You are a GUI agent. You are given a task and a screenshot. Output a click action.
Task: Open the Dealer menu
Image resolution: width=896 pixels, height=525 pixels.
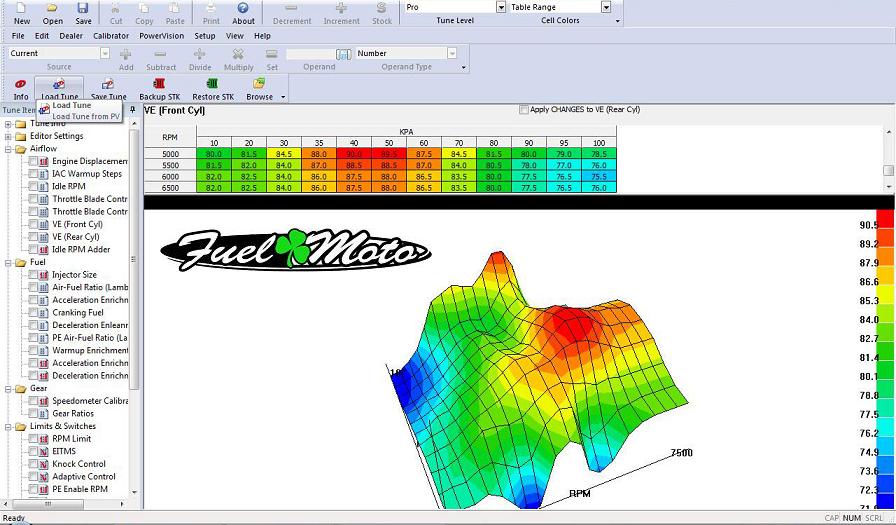pyautogui.click(x=71, y=35)
